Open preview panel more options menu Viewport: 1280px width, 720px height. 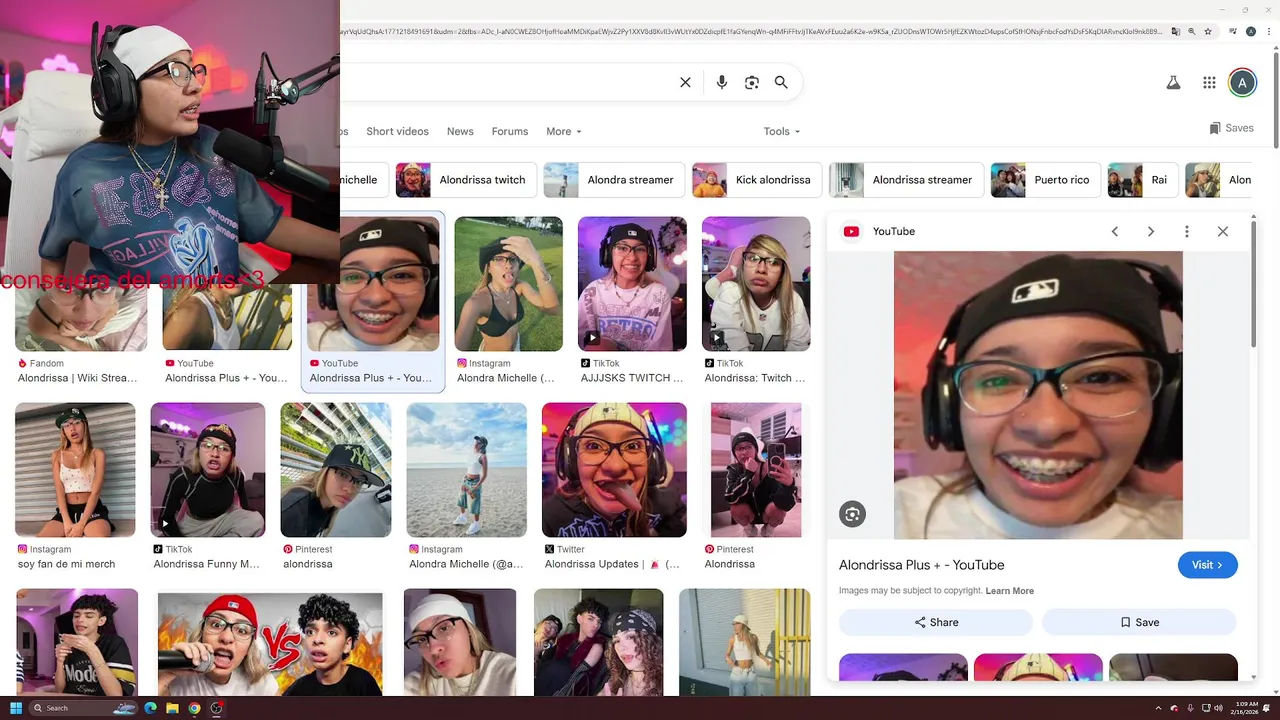1187,231
